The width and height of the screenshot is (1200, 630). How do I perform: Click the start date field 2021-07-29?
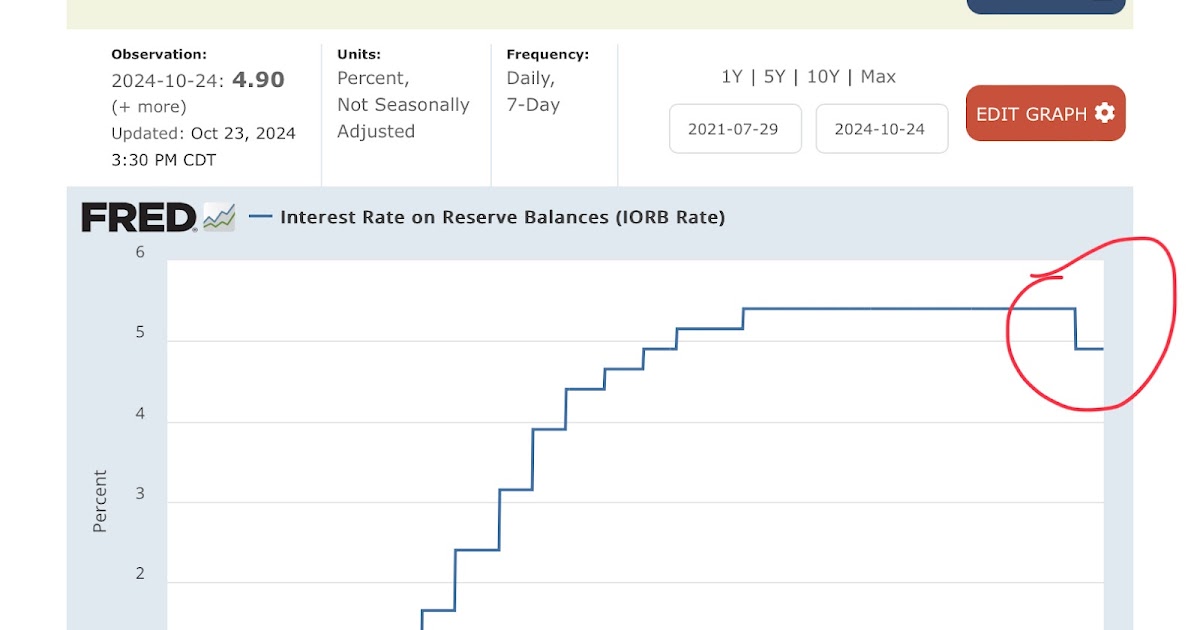[x=735, y=129]
